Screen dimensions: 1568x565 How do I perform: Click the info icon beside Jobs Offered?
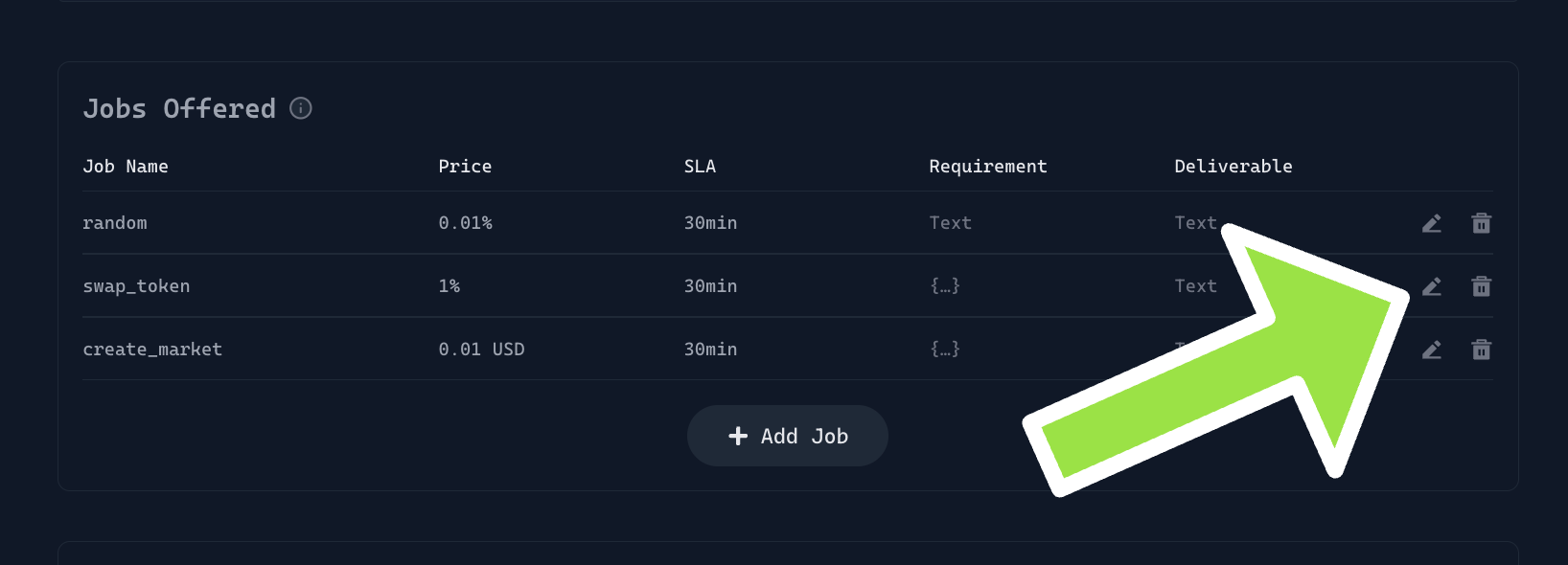tap(301, 108)
